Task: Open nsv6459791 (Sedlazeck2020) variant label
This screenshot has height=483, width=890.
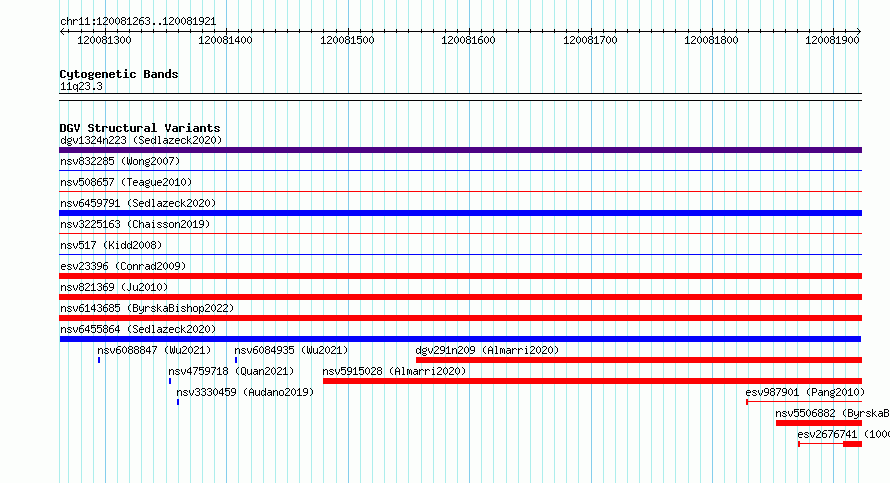Action: tap(138, 203)
